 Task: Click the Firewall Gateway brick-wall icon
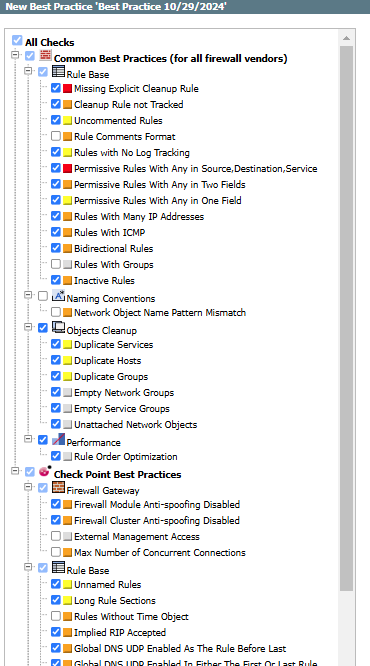[58, 487]
